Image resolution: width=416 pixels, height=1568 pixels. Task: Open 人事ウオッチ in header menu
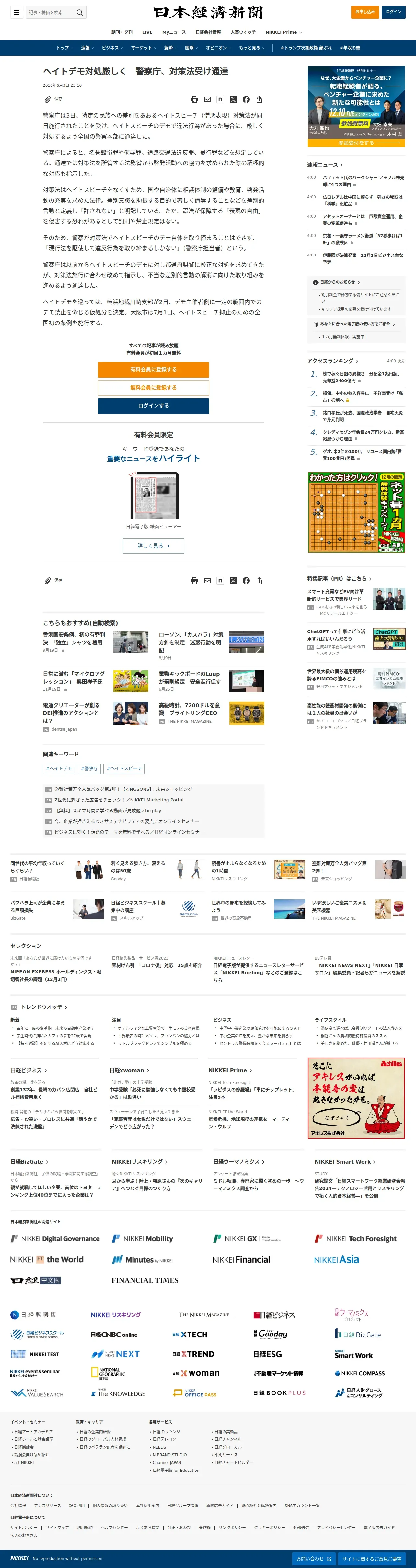(243, 32)
